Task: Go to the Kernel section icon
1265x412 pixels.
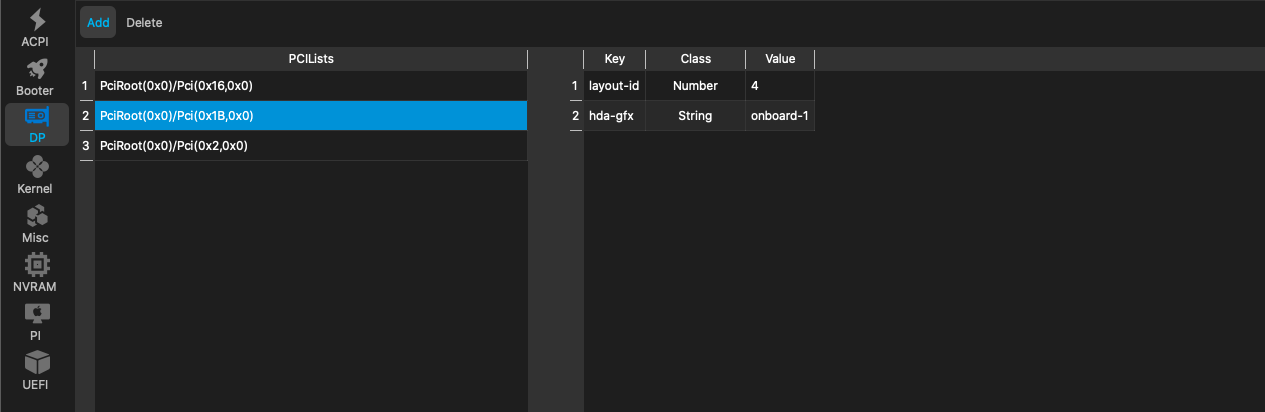Action: 36,166
